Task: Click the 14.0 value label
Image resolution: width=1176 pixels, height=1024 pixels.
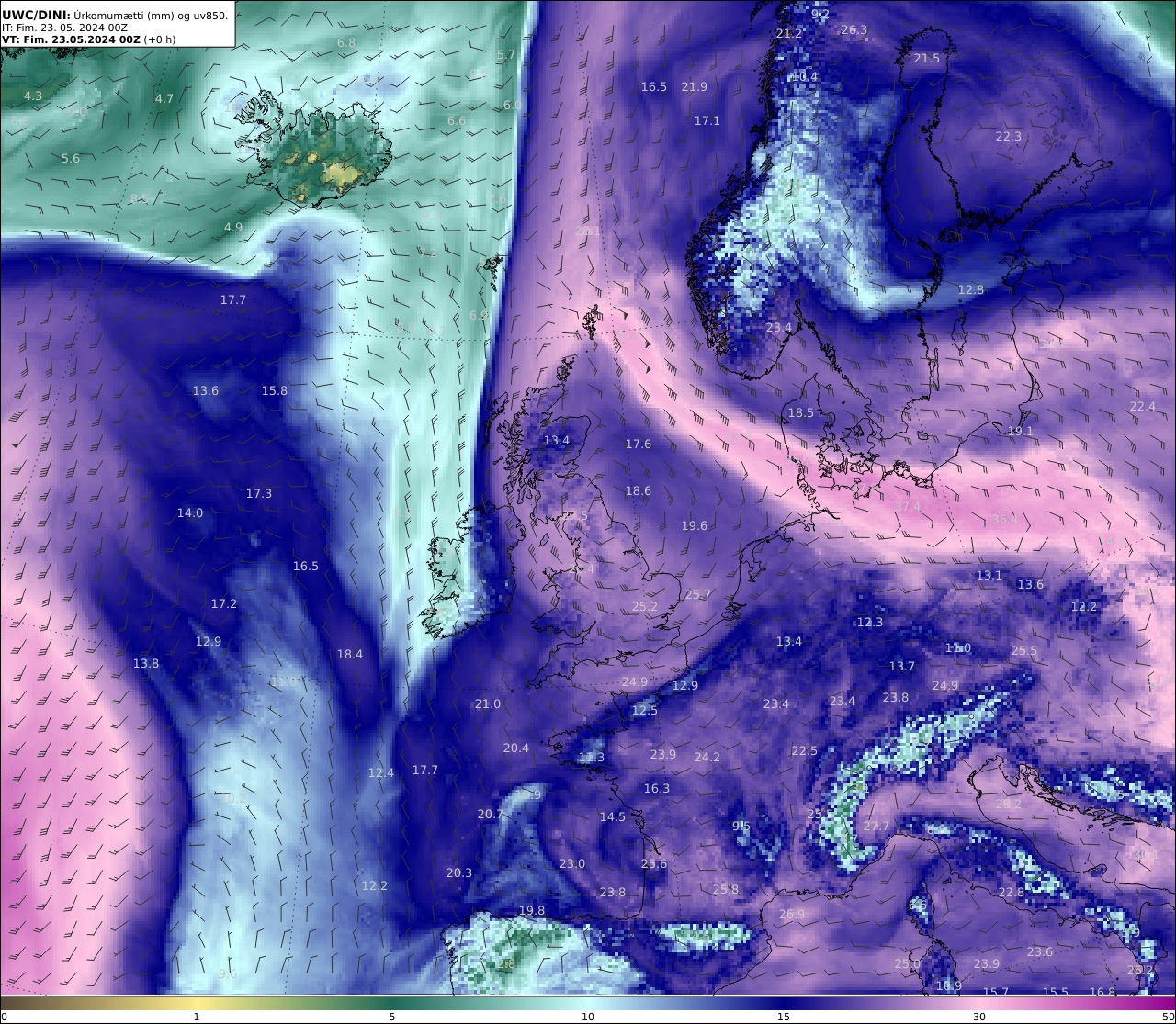Action: point(190,512)
